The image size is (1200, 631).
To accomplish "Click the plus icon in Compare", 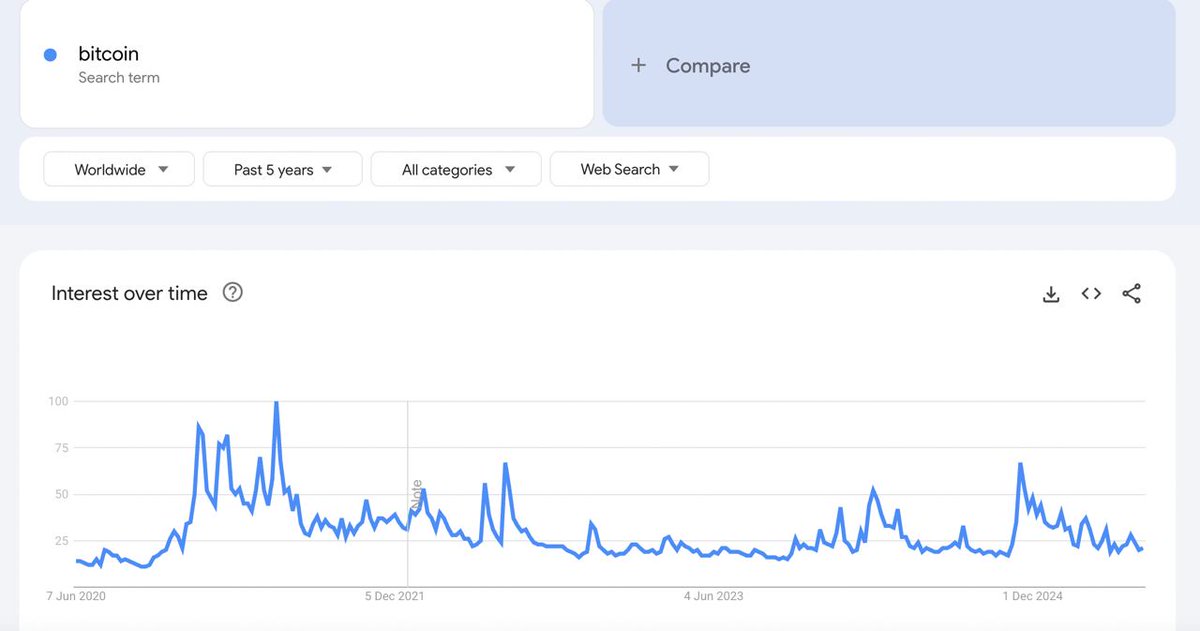I will 639,65.
